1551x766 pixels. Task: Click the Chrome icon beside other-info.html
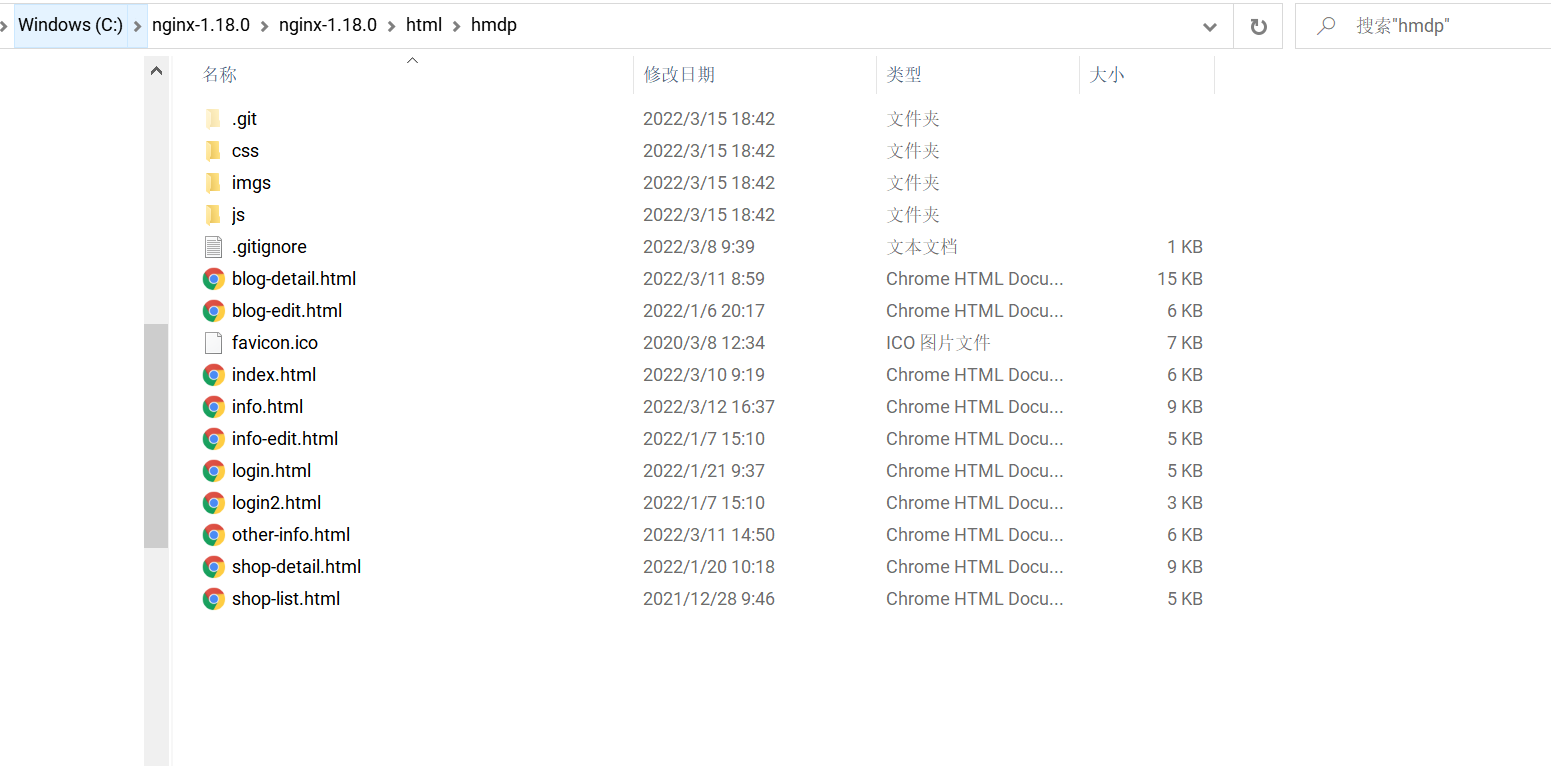coord(213,535)
